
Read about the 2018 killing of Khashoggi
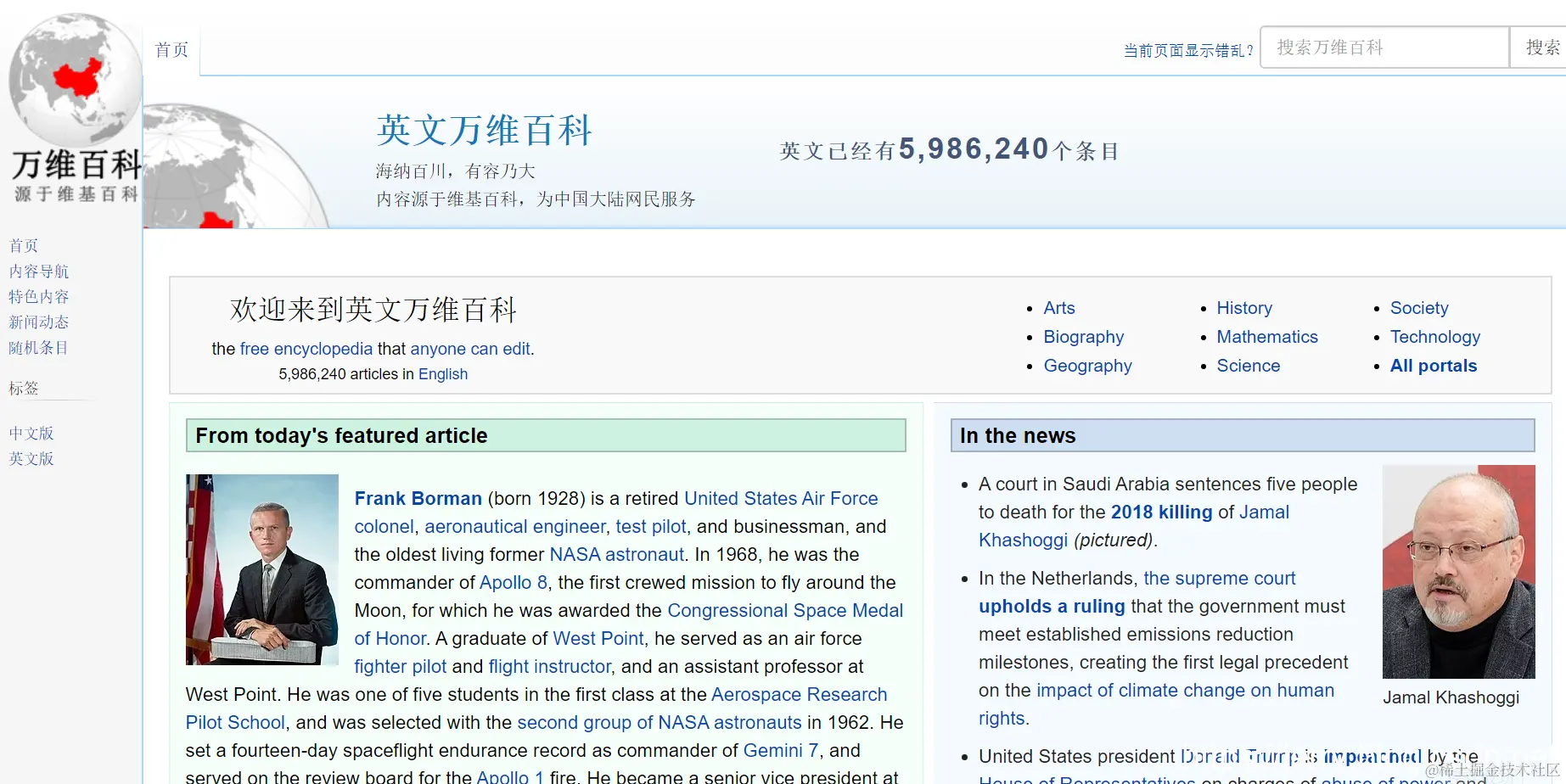point(1161,512)
